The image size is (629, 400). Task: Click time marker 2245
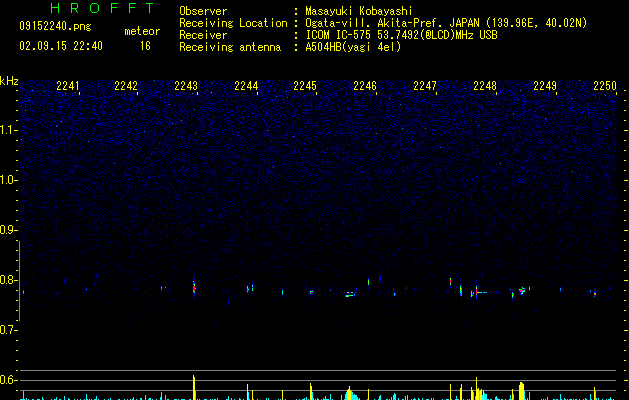[305, 85]
